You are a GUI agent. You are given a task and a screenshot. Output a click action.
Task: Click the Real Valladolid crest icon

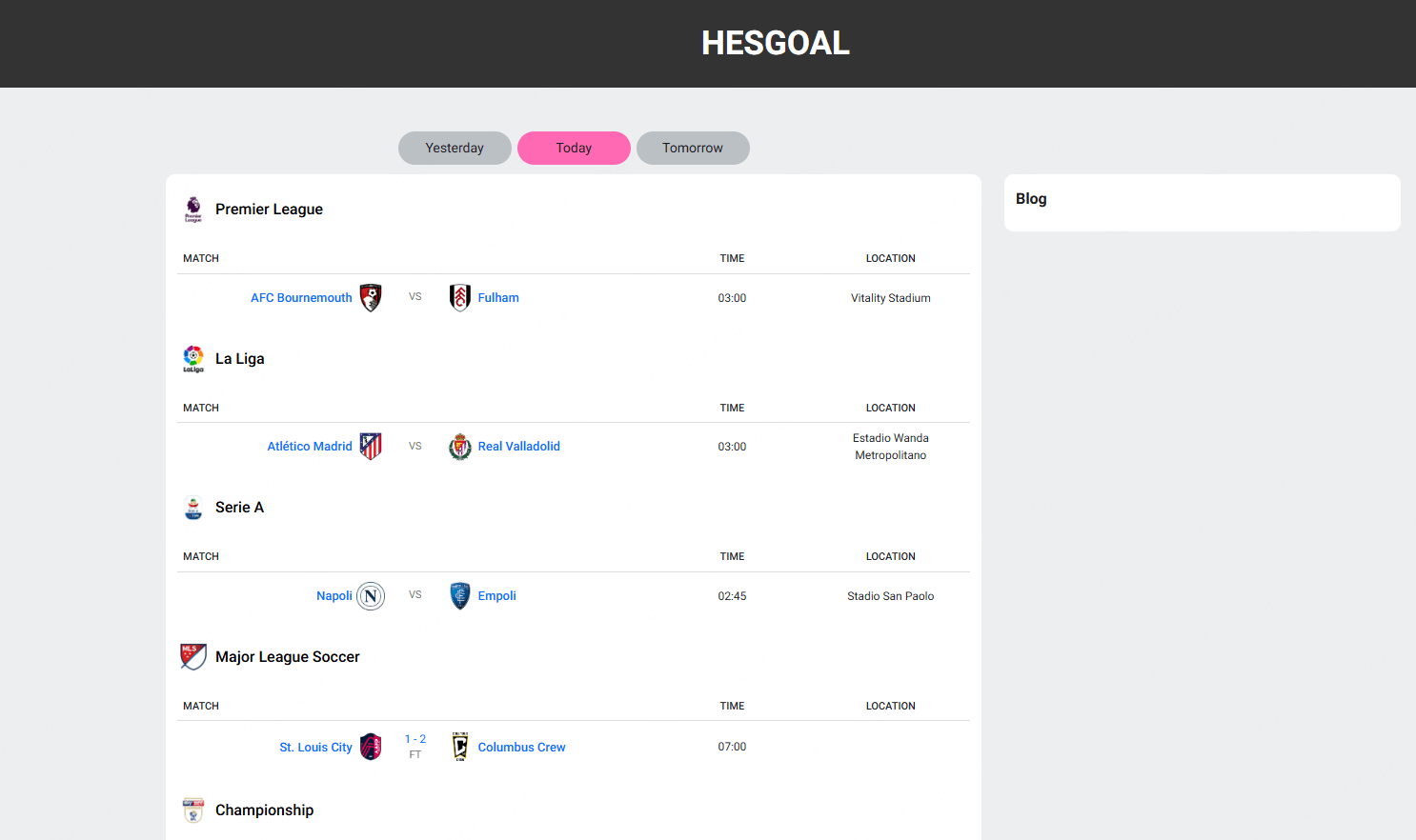pyautogui.click(x=460, y=447)
